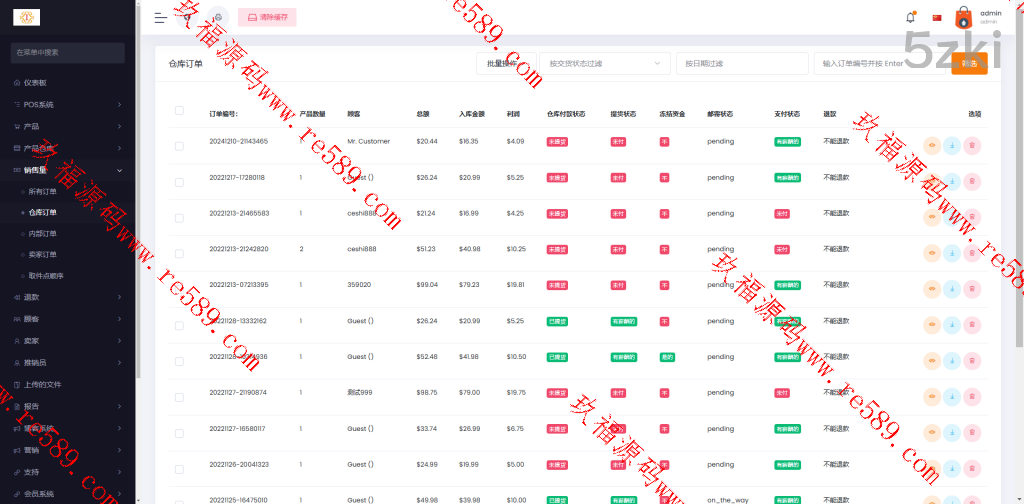
Task: Click the admin shopping bag avatar
Action: pos(963,17)
